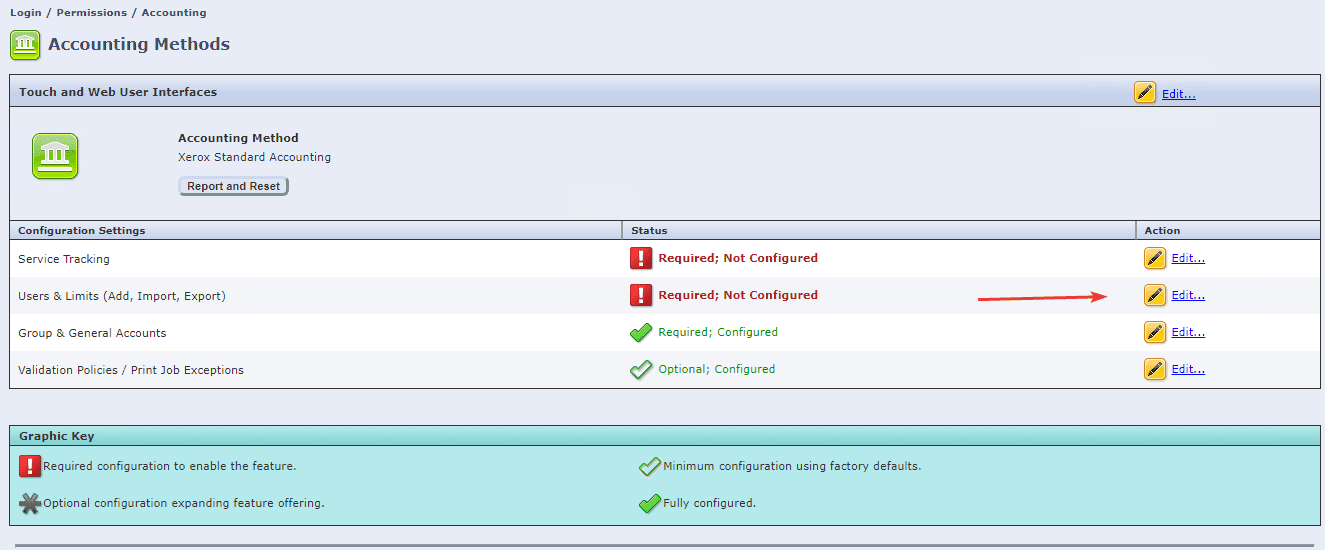Follow Edit link for Validation Policies row
The height and width of the screenshot is (550, 1325).
pos(1188,369)
